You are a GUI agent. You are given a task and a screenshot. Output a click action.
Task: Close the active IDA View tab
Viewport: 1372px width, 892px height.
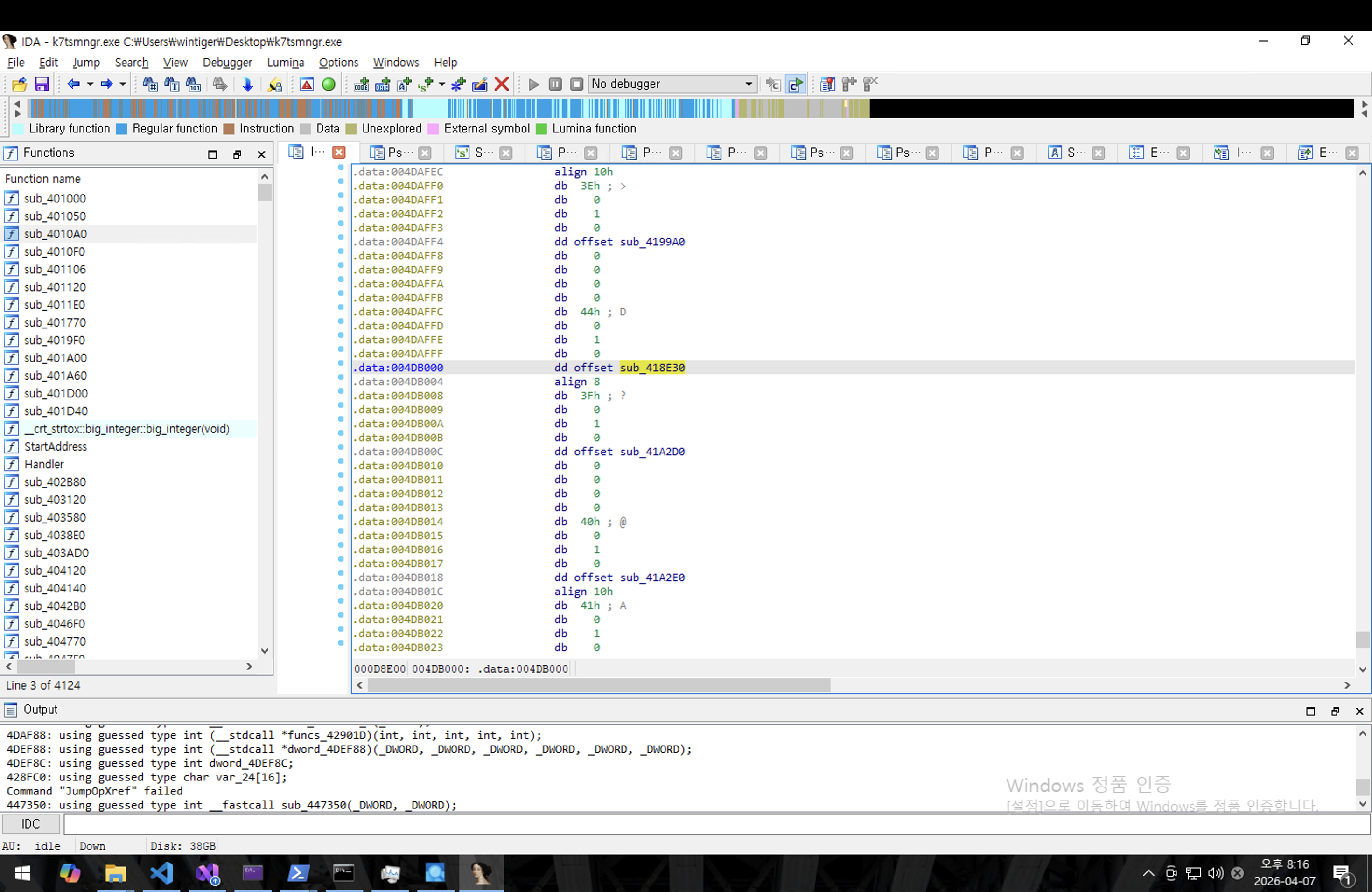(339, 152)
